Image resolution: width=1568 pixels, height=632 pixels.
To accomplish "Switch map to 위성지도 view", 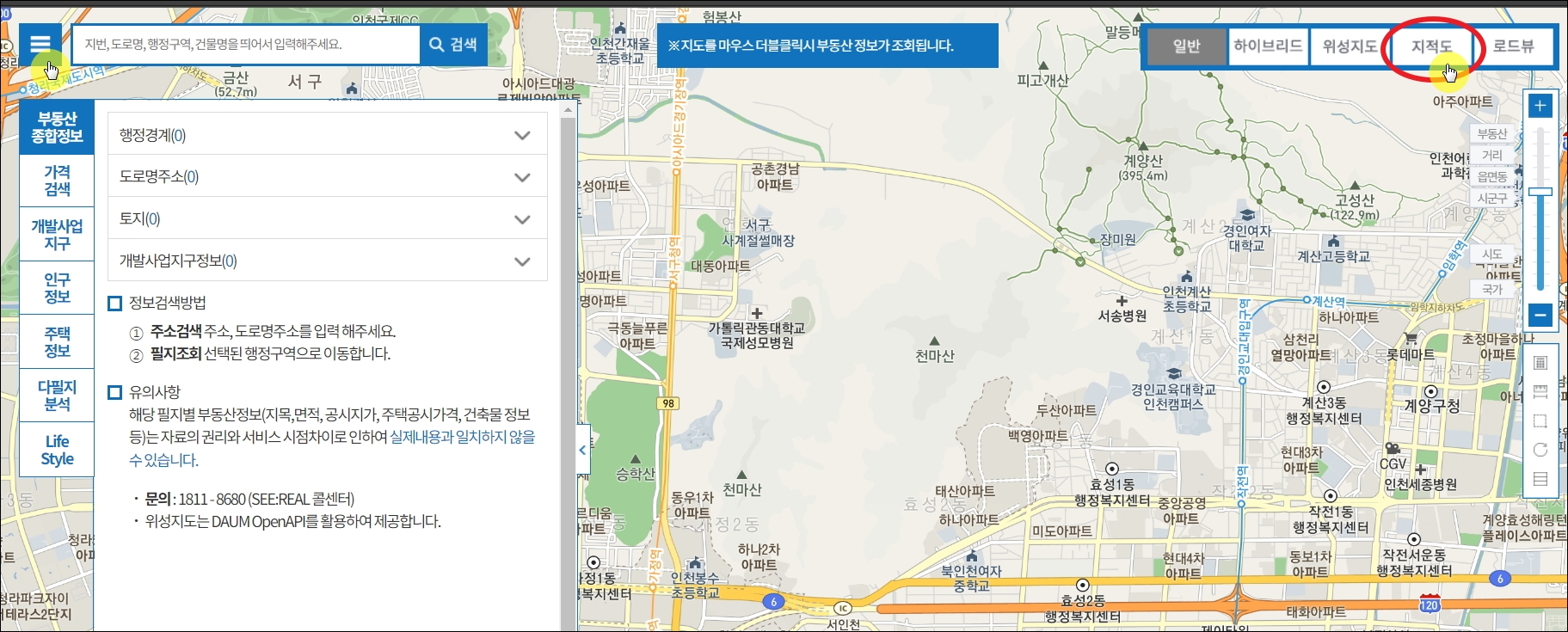I will (x=1350, y=46).
